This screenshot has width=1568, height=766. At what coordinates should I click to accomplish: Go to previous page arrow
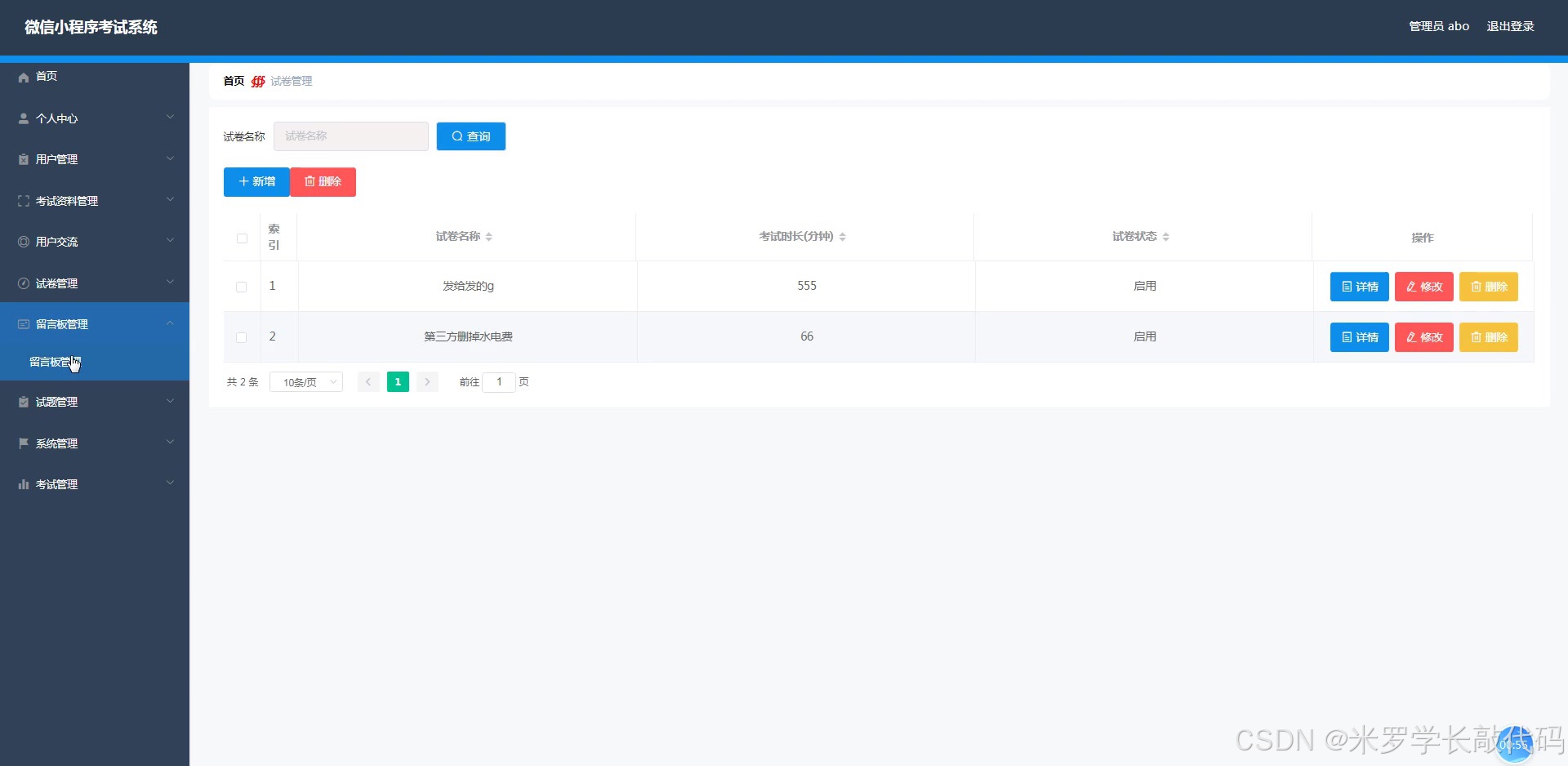coord(368,381)
